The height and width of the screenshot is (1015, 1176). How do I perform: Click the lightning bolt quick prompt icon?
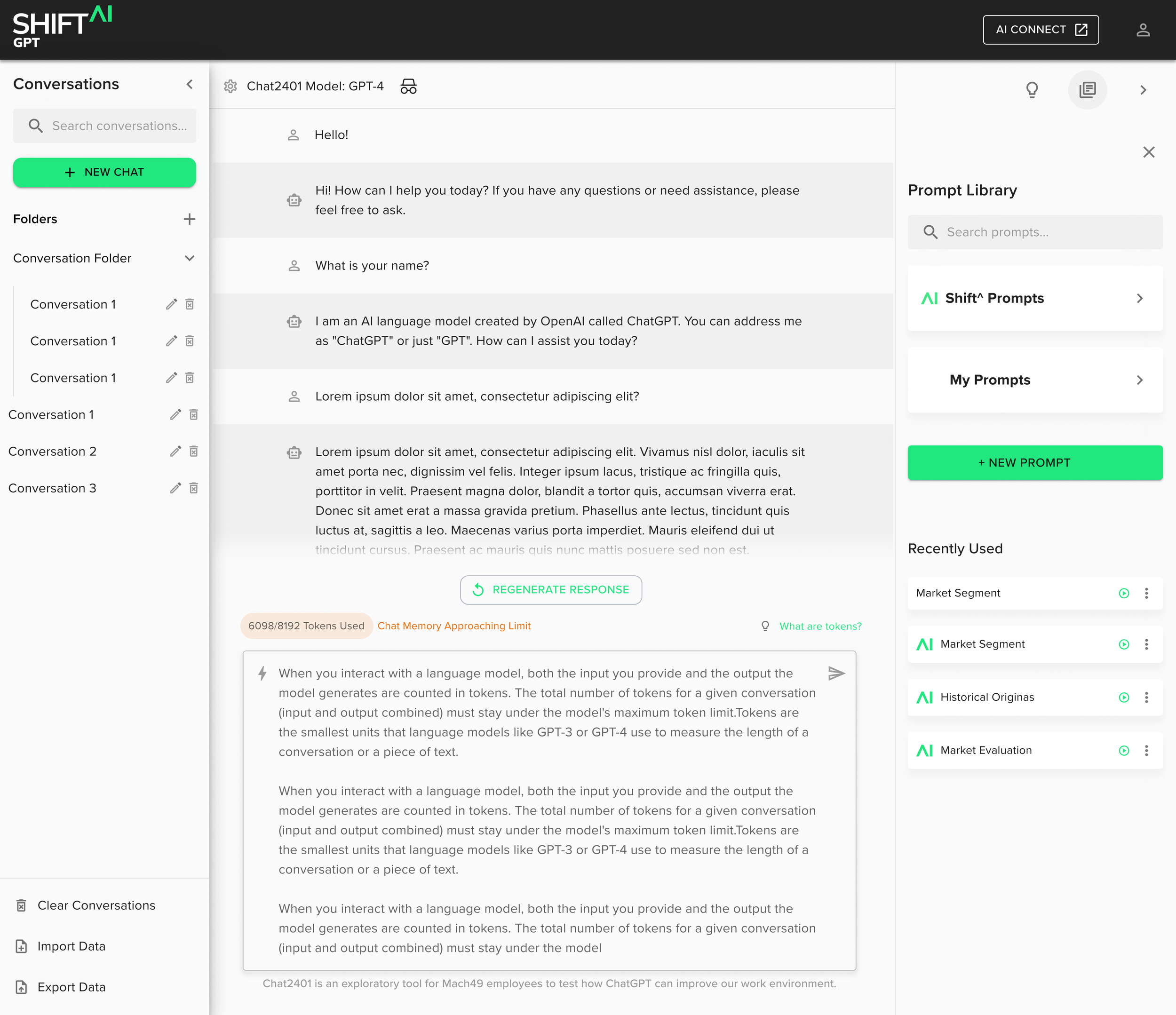point(262,674)
